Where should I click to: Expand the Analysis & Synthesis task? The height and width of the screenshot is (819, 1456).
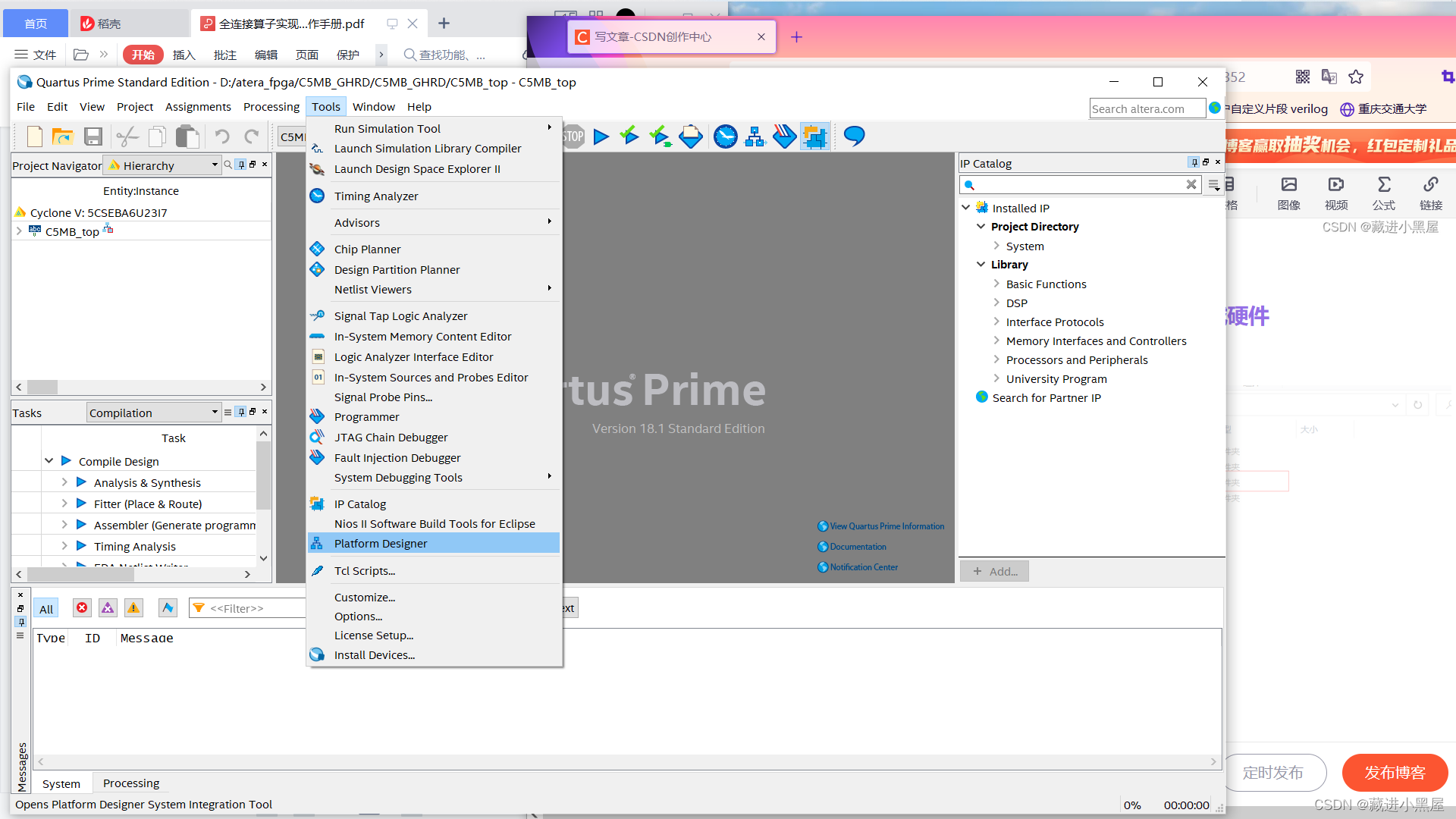coord(64,482)
